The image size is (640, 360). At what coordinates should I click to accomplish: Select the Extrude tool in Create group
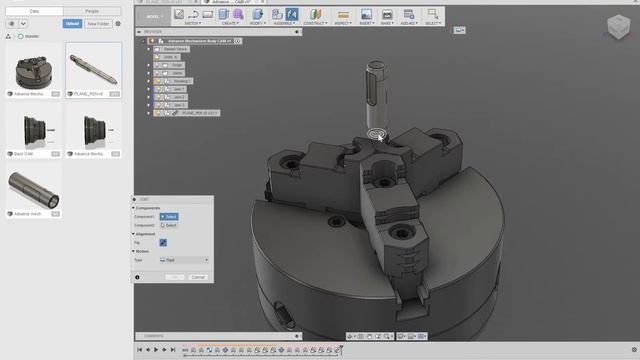(223, 14)
